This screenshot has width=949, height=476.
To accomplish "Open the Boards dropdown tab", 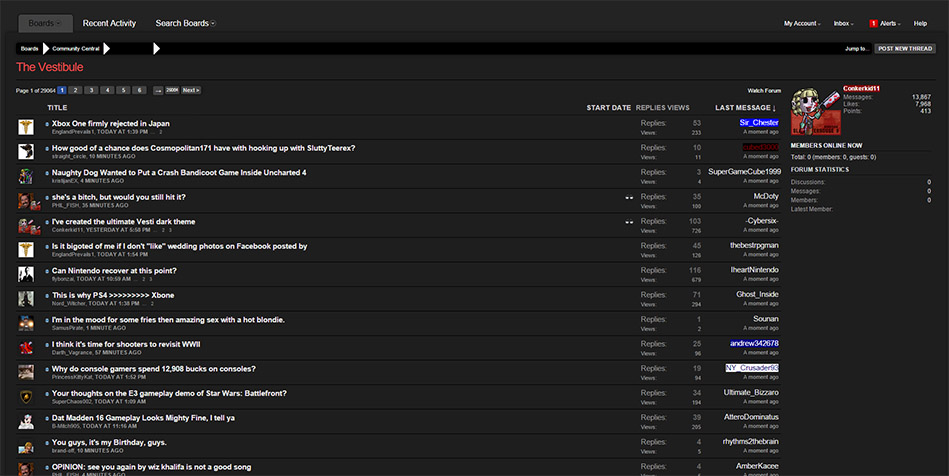I will [45, 23].
